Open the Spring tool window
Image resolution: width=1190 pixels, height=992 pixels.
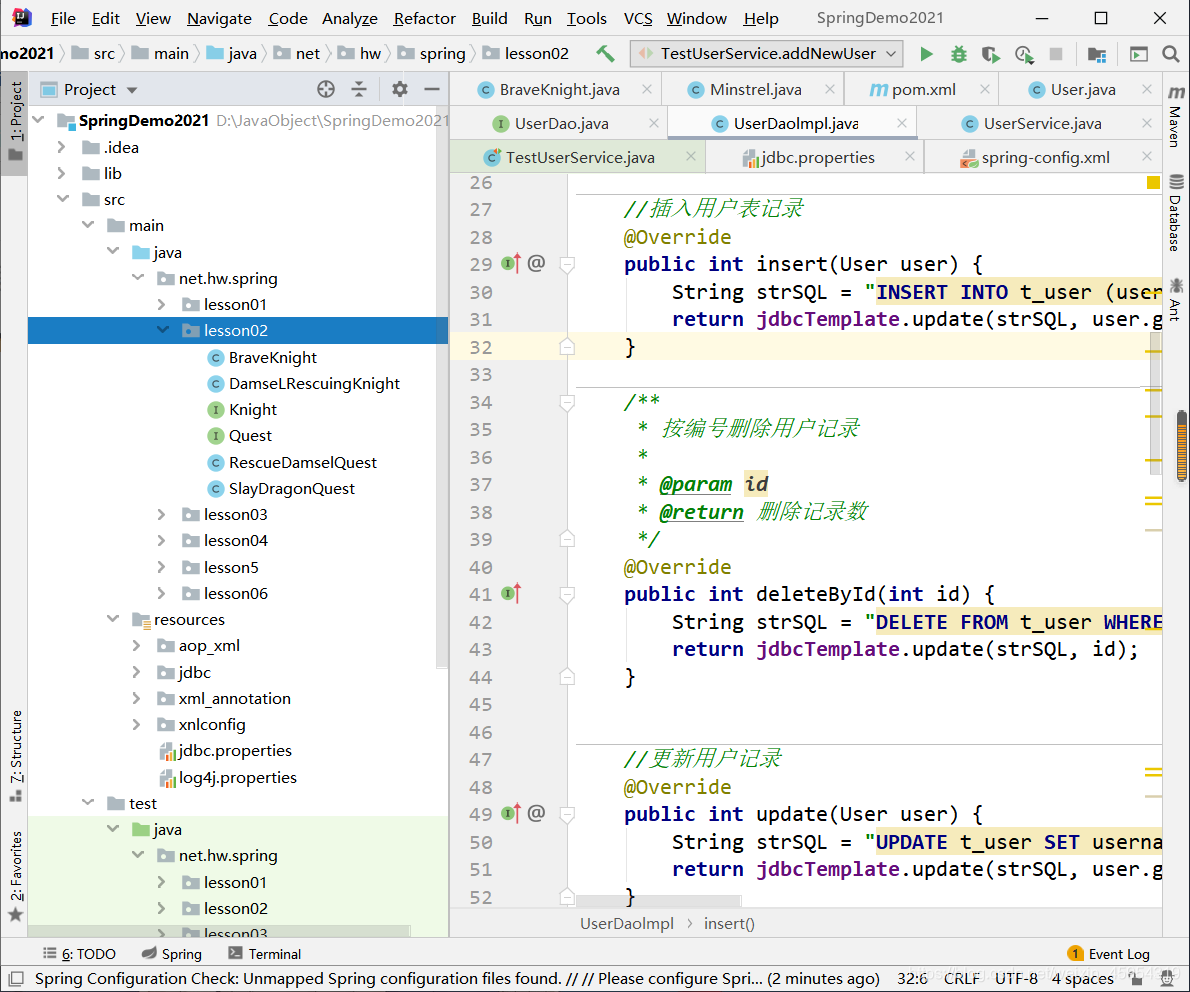pyautogui.click(x=172, y=954)
